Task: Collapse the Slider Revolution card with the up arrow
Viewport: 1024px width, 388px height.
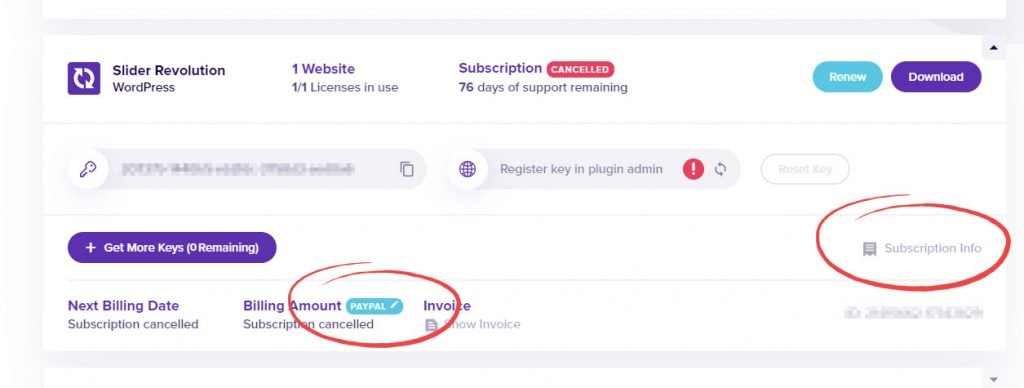Action: tap(994, 48)
